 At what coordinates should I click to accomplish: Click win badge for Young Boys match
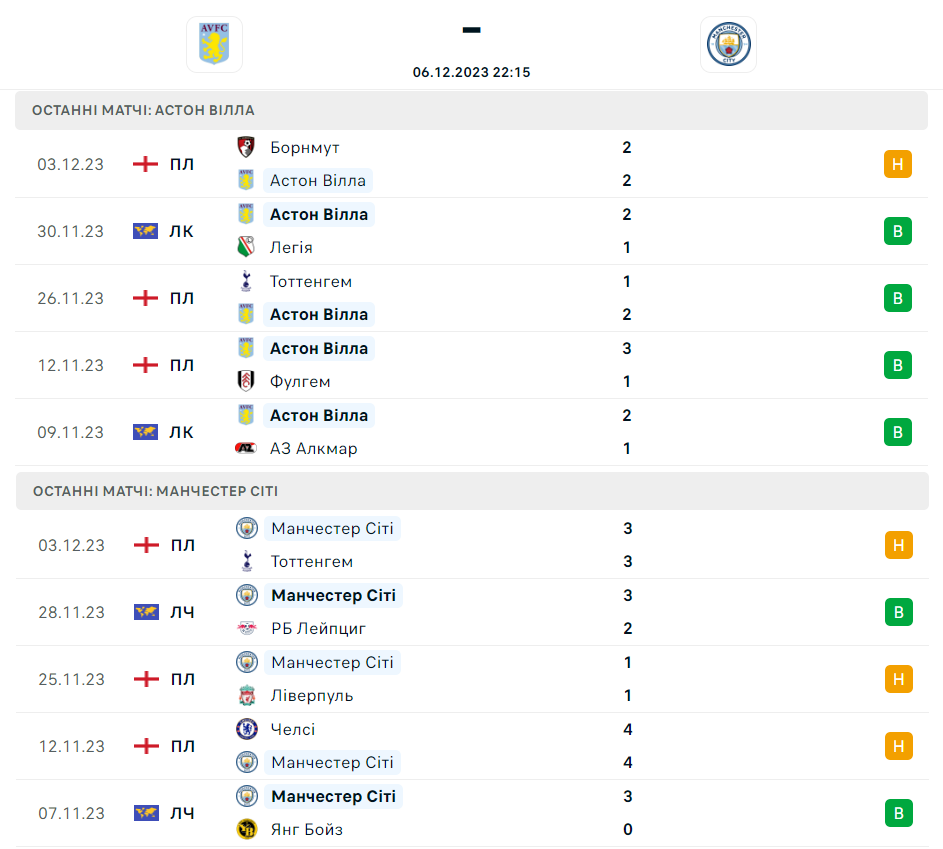coord(898,813)
